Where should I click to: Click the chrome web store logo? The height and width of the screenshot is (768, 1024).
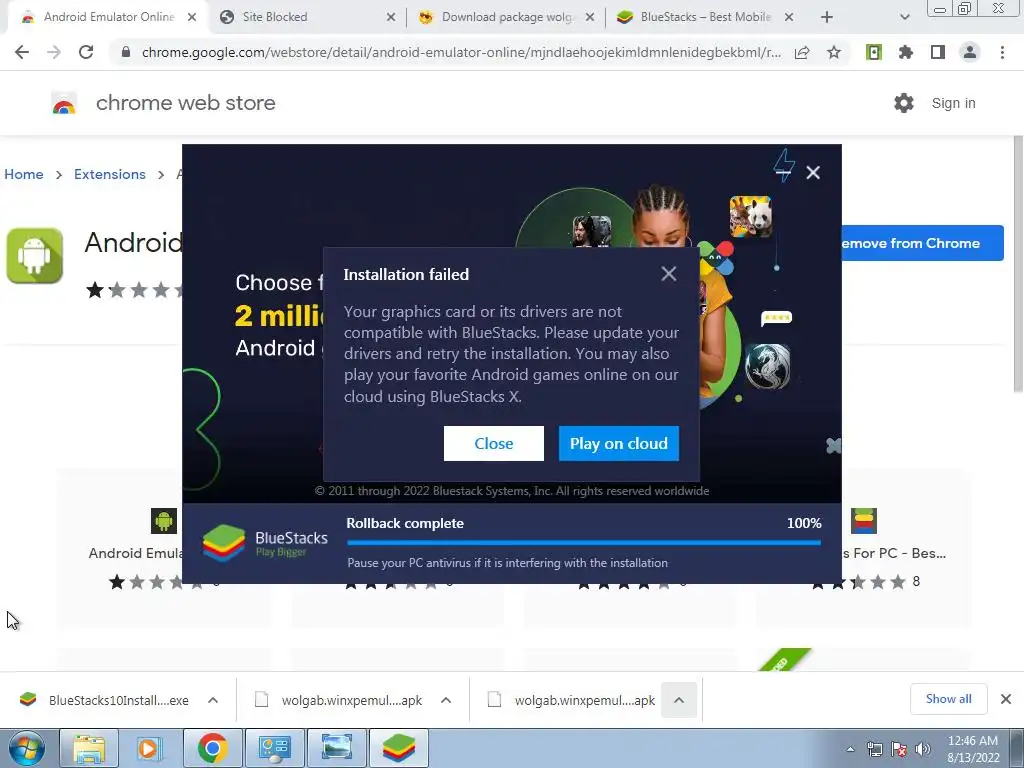[x=64, y=103]
